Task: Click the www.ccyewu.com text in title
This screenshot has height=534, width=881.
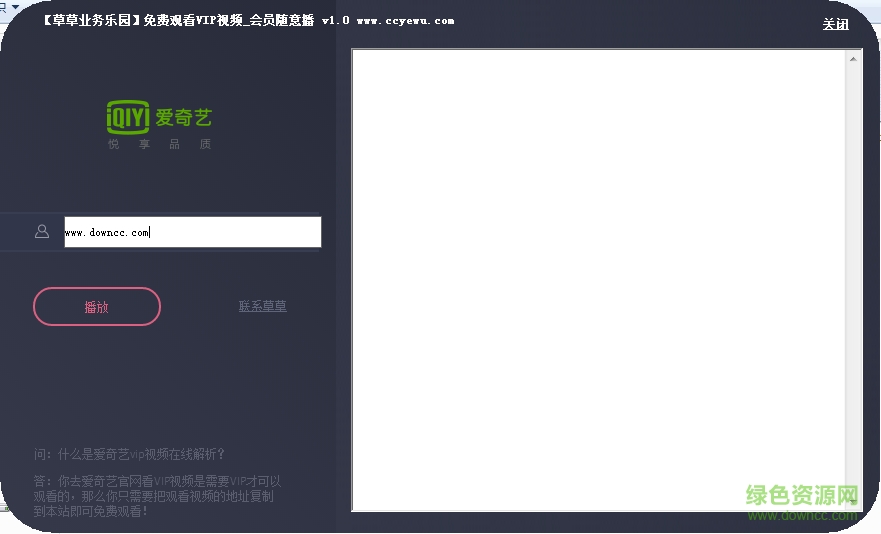Action: [405, 21]
